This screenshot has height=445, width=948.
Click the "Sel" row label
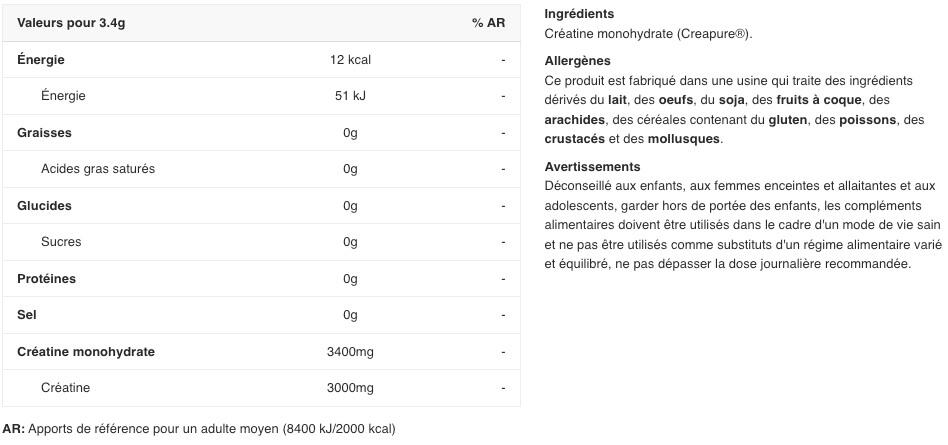tap(27, 315)
